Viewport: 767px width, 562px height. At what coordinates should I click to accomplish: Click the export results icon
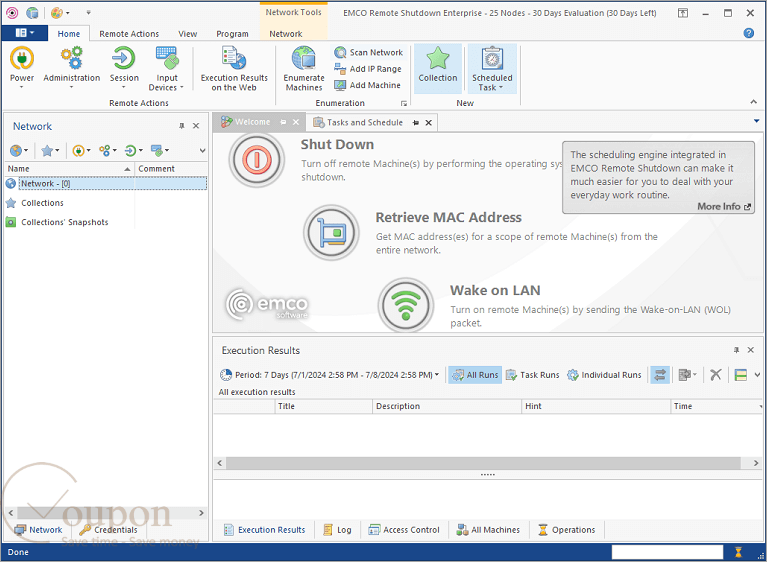click(687, 375)
